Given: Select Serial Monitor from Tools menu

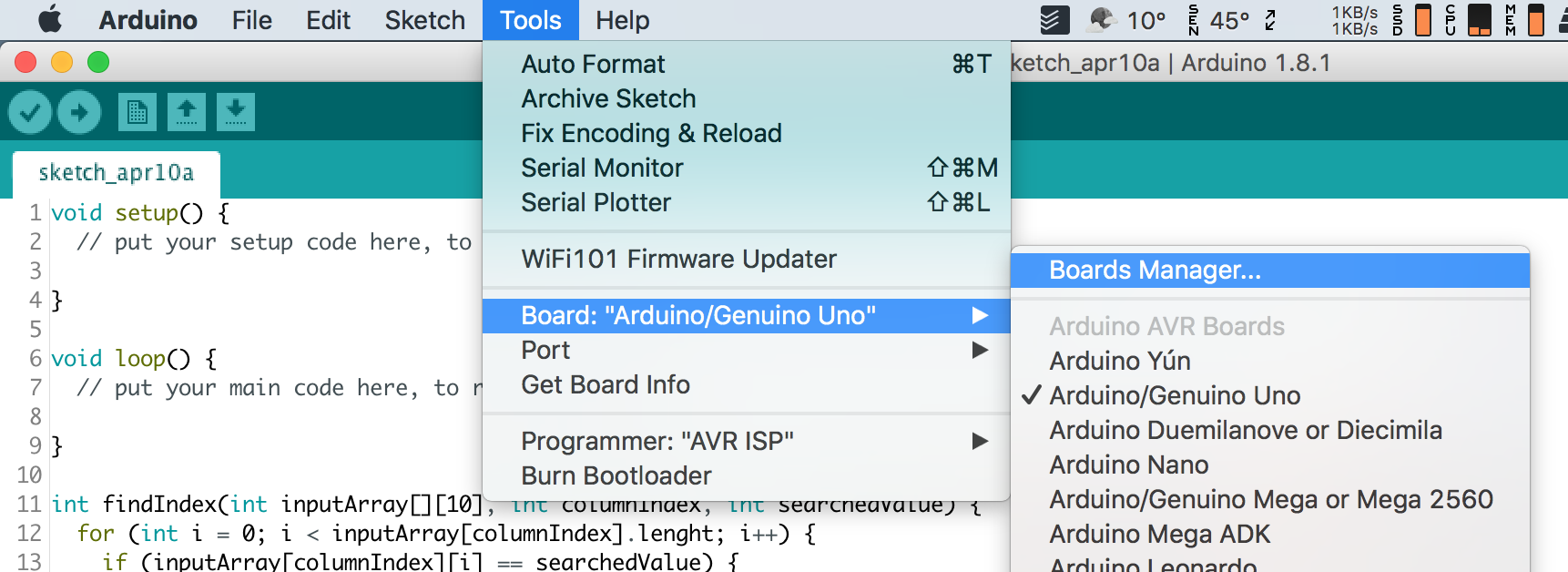Looking at the screenshot, I should [x=602, y=168].
